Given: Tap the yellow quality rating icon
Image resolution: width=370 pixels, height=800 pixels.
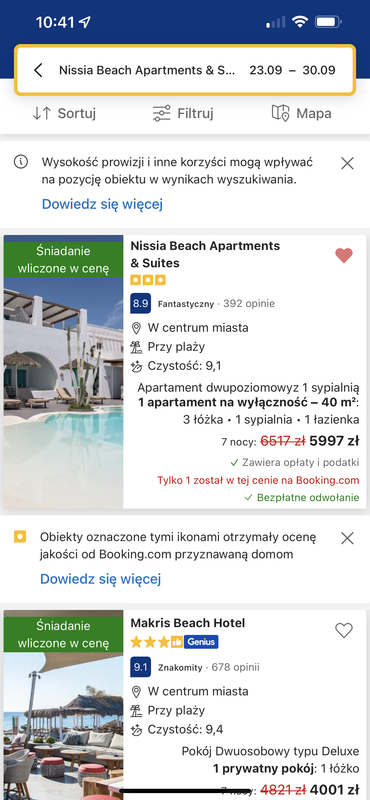Looking at the screenshot, I should (20, 537).
